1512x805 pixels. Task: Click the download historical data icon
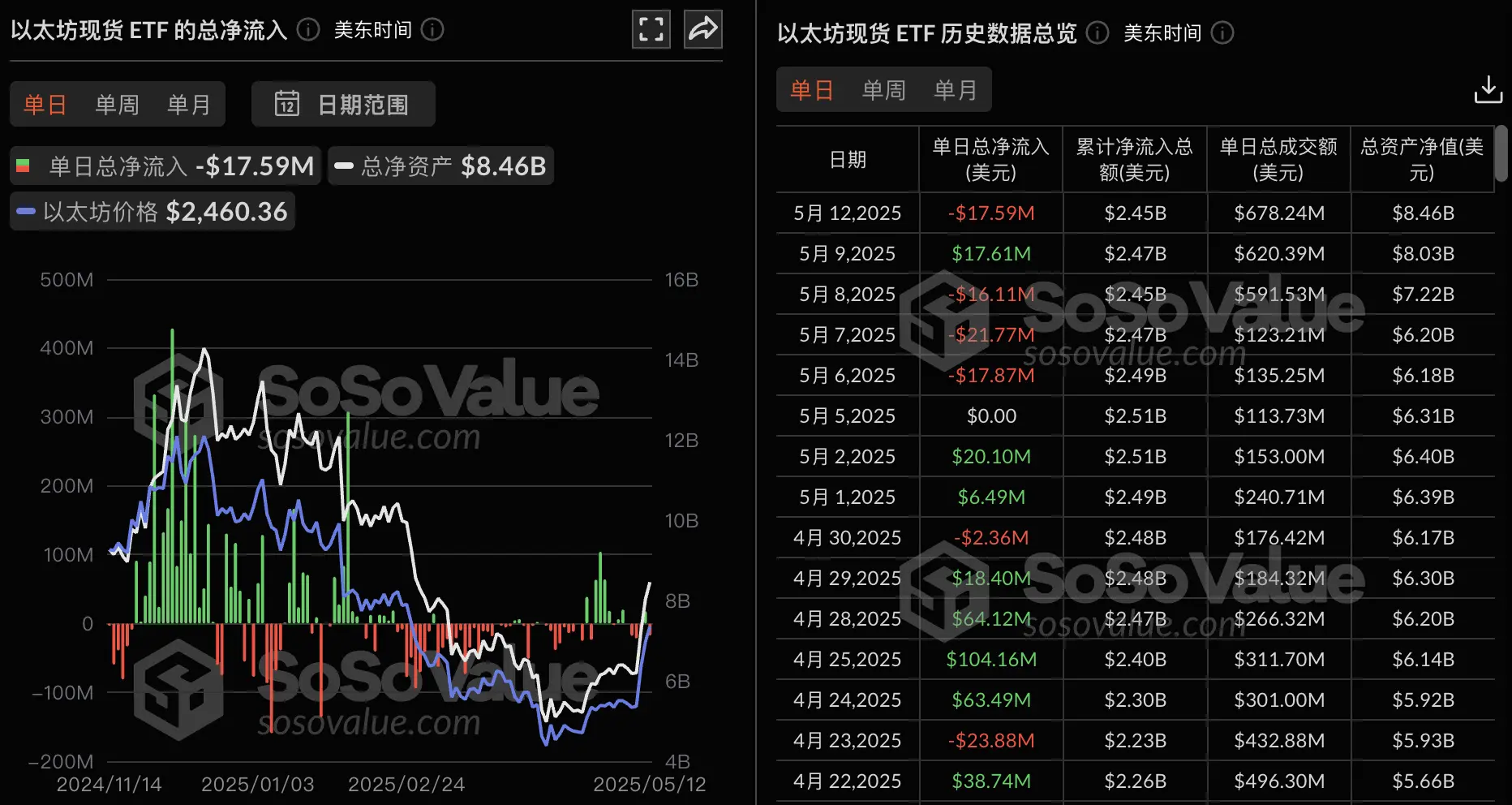click(x=1488, y=89)
